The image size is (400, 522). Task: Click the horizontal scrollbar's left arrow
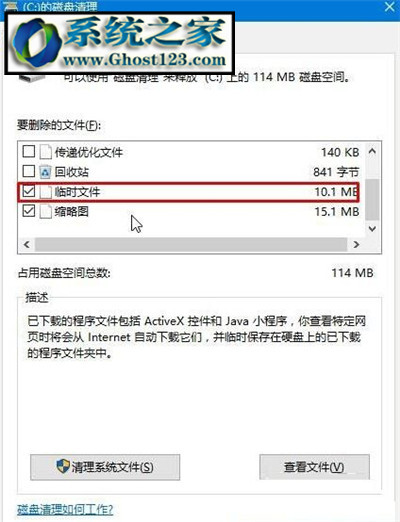pyautogui.click(x=27, y=244)
